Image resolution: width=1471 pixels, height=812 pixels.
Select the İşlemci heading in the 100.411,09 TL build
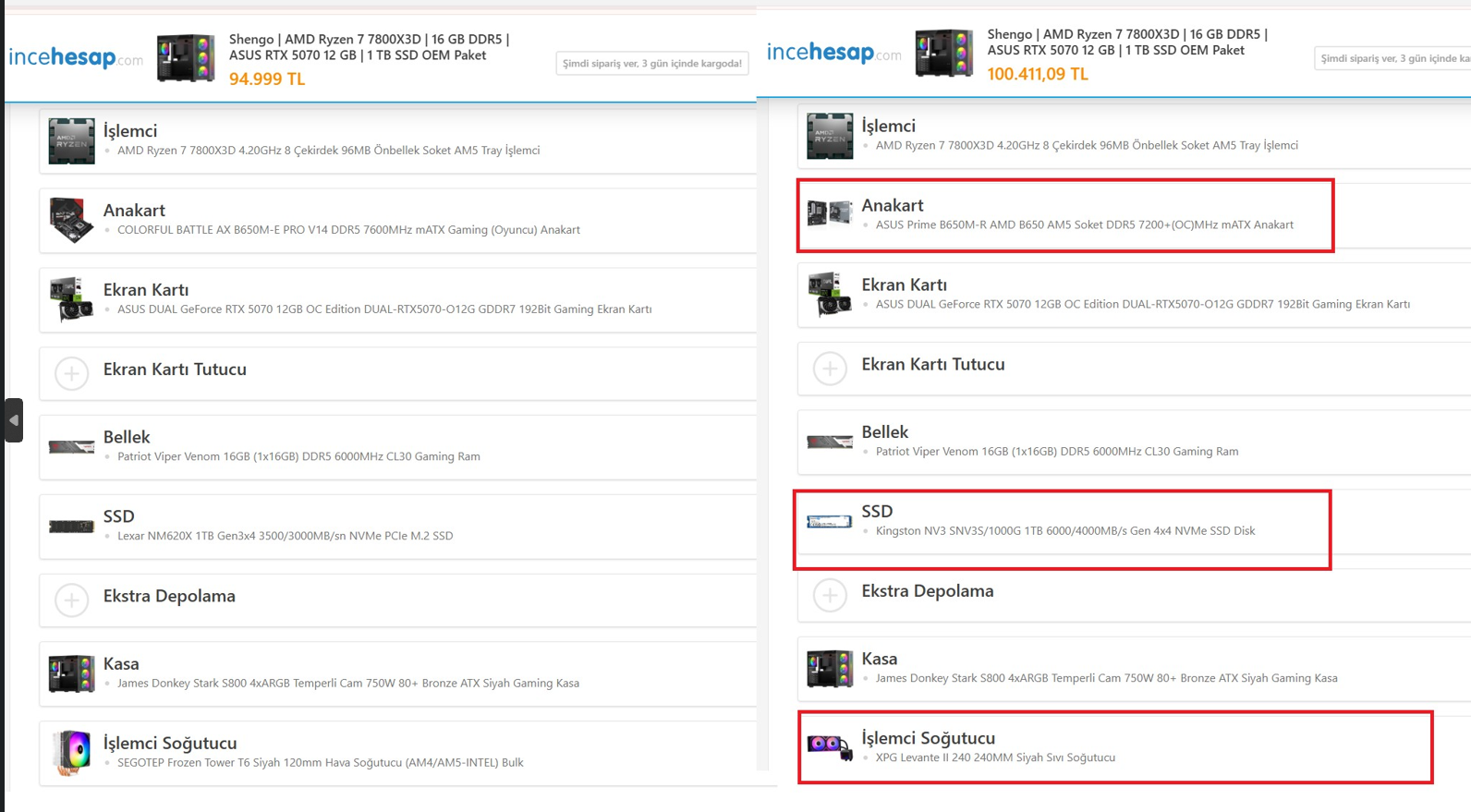889,126
